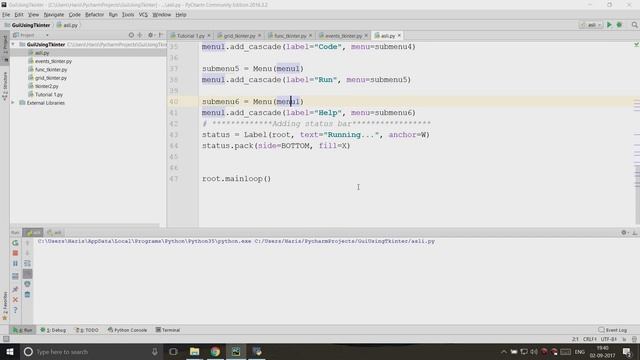
Task: Click the print icon in the Run console
Action: (x=27, y=284)
